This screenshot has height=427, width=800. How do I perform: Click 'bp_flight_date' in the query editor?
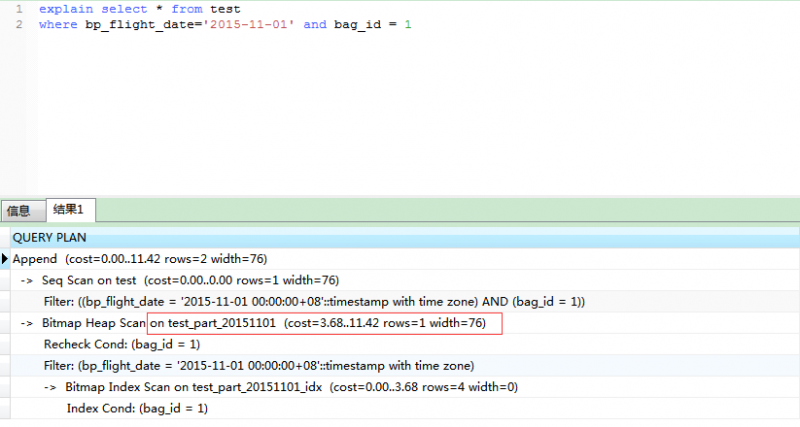139,24
